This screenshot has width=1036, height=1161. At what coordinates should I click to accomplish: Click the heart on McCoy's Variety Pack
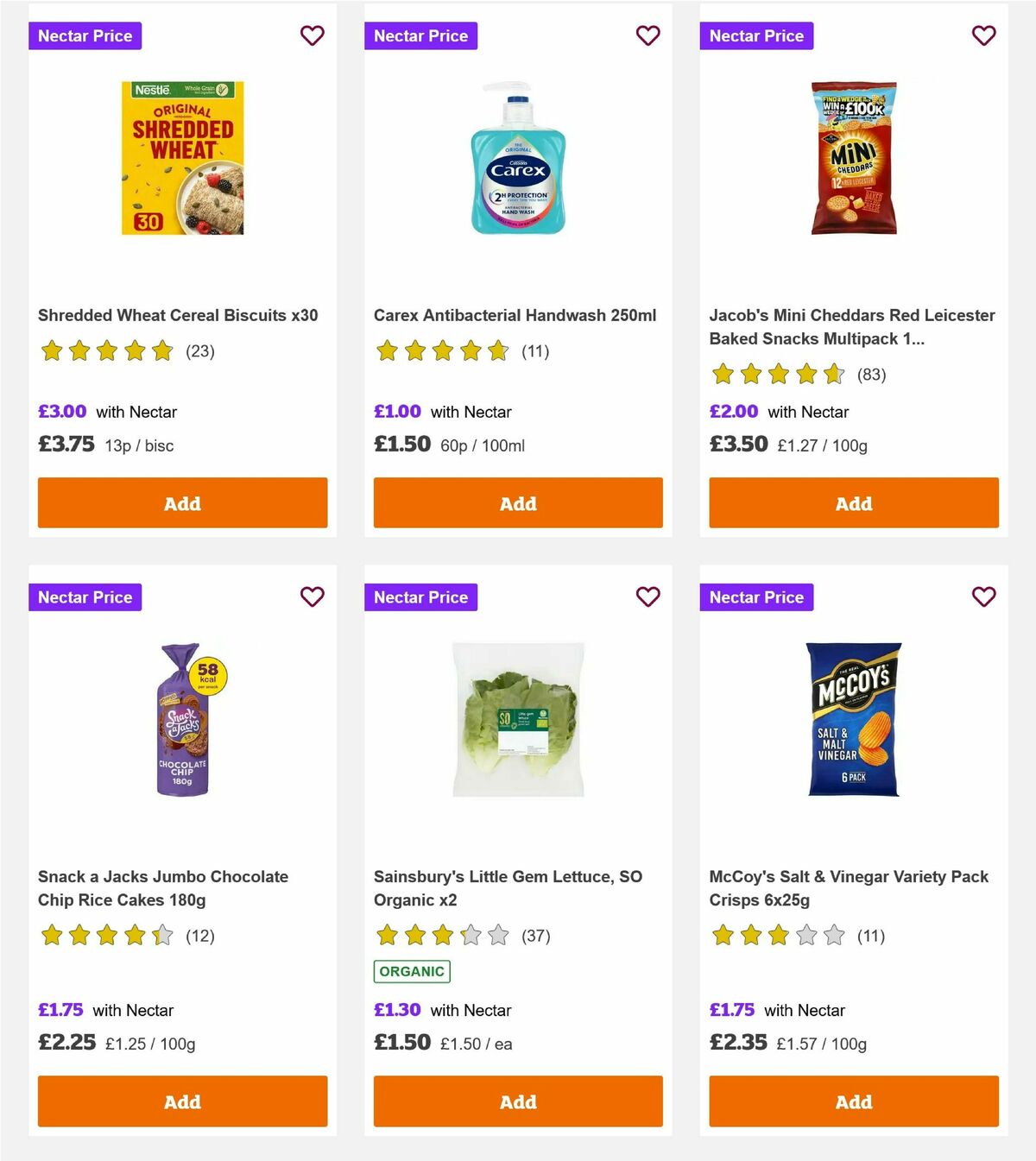983,596
